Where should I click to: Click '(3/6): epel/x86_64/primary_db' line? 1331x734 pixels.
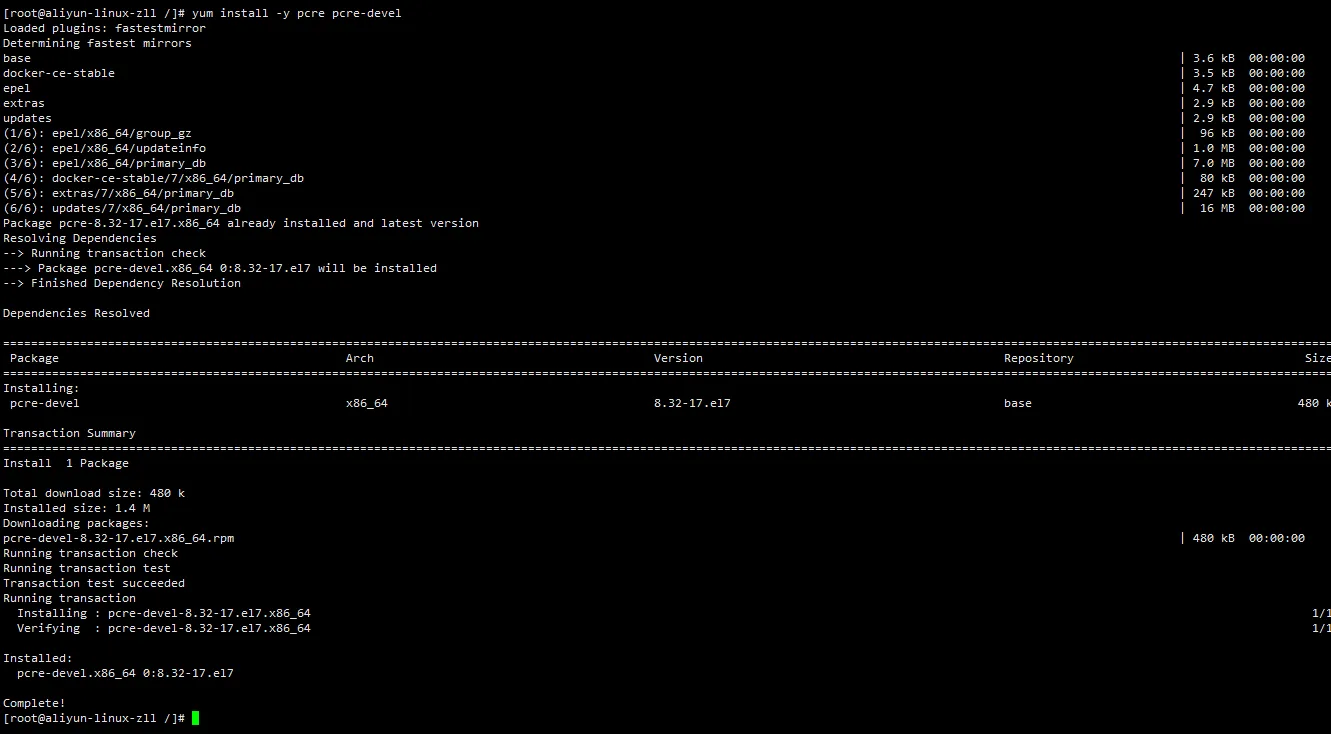(104, 163)
